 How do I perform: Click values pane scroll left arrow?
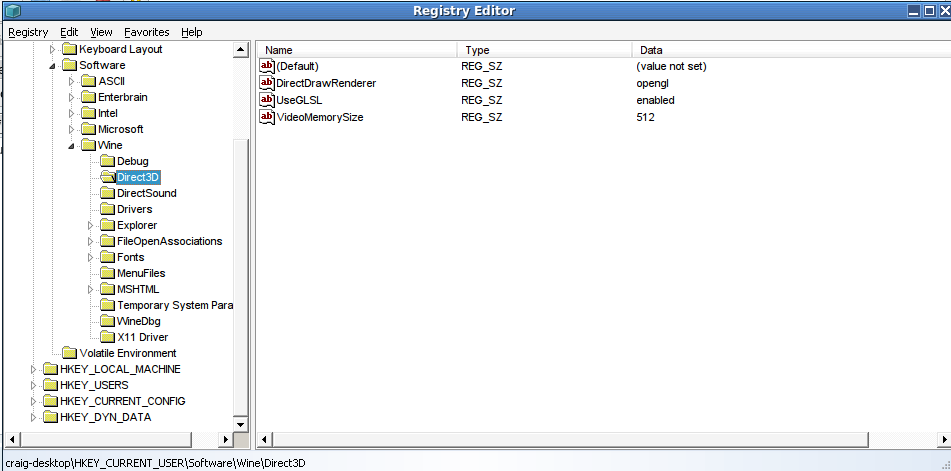265,439
